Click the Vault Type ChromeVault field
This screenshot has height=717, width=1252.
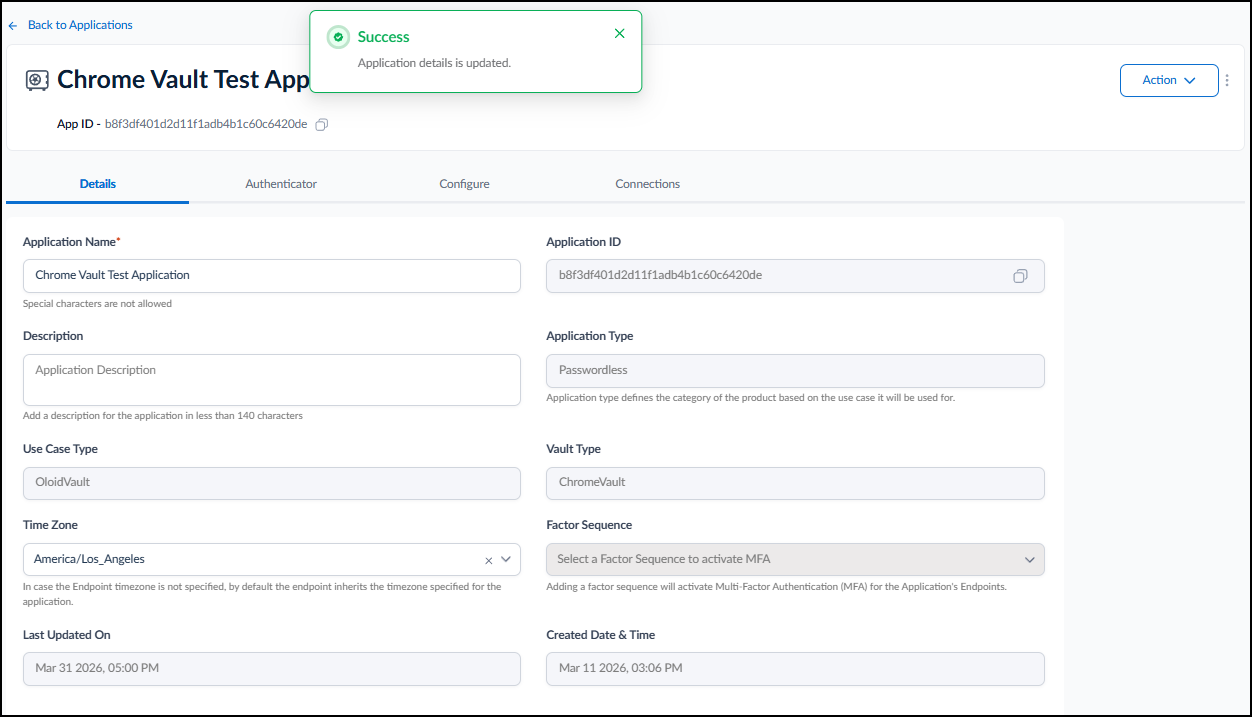coord(795,483)
